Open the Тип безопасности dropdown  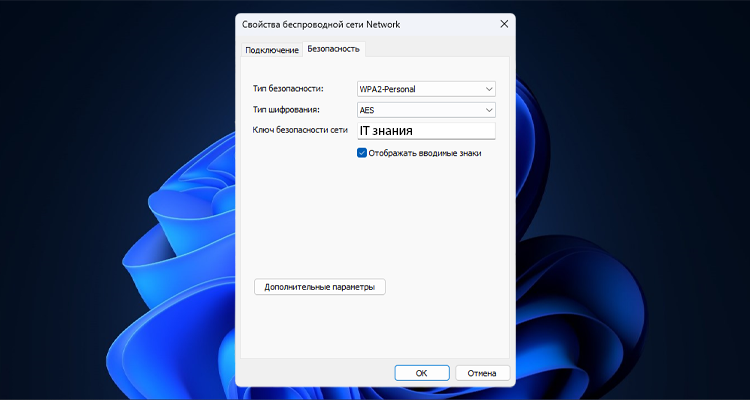pos(426,89)
